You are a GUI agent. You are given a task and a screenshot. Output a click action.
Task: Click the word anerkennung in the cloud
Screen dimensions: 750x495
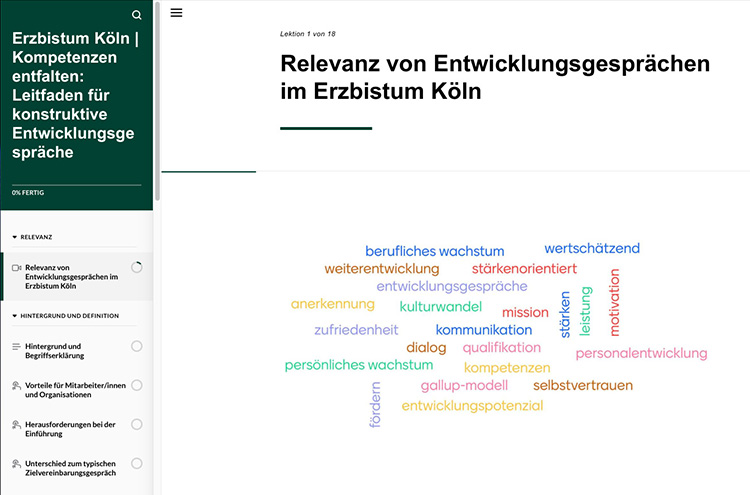point(332,304)
